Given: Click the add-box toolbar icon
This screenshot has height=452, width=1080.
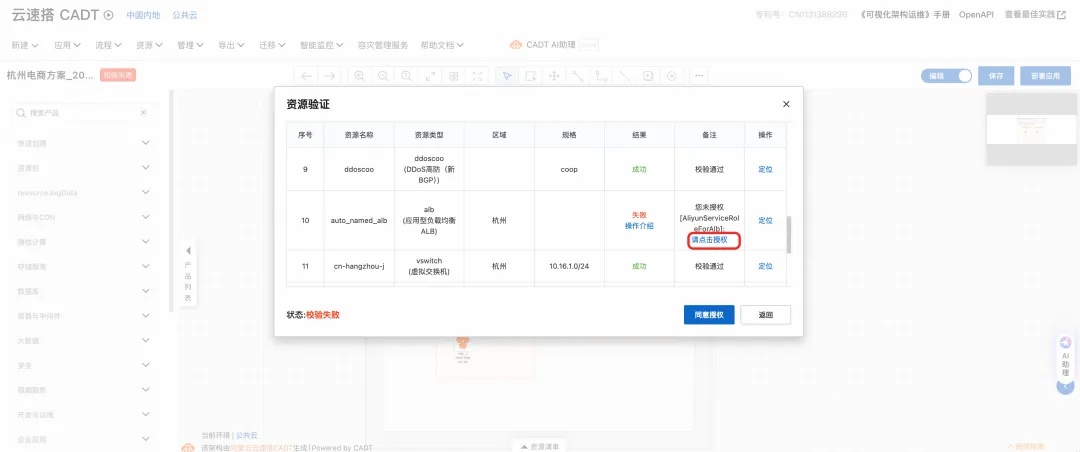Looking at the screenshot, I should pyautogui.click(x=648, y=76).
